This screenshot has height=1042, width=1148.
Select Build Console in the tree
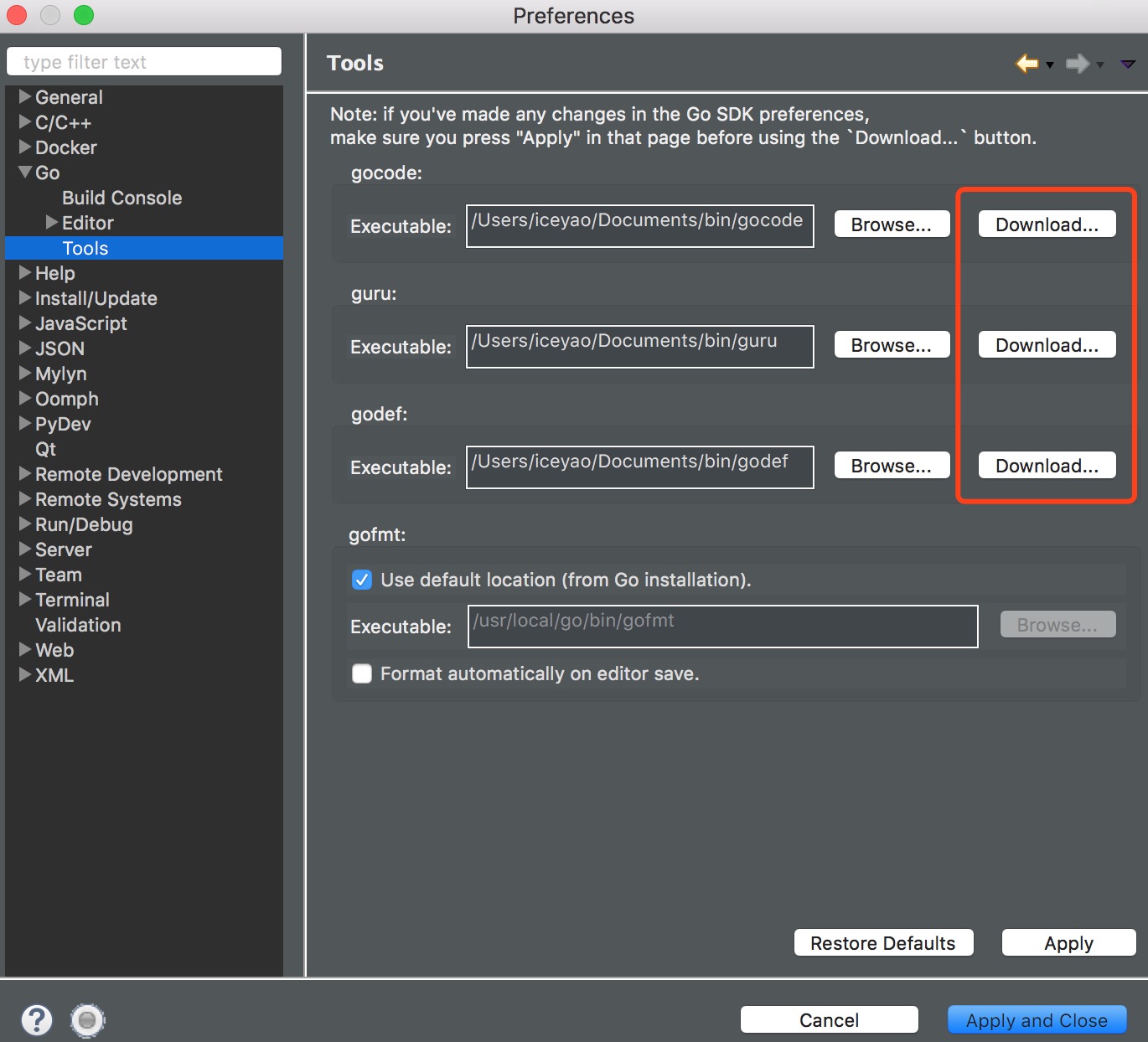[122, 198]
